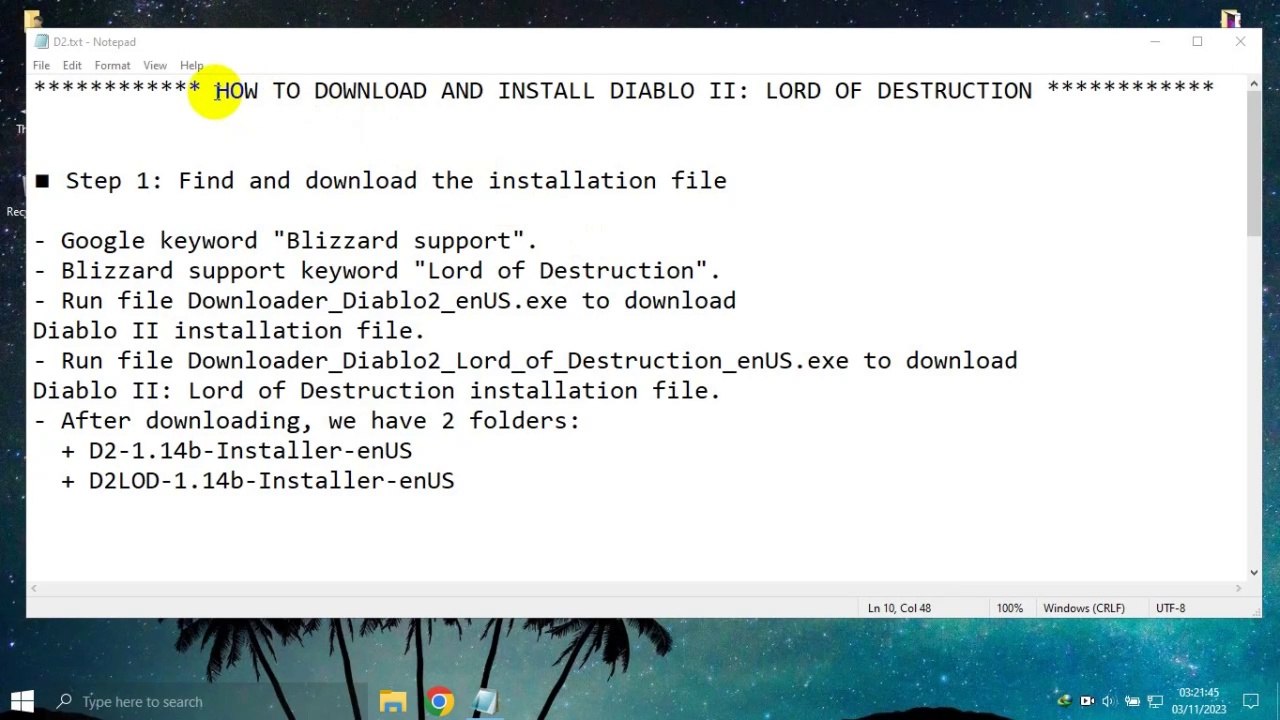The width and height of the screenshot is (1280, 720).
Task: Click the text 'D2-1.14b-Installer-enUS'
Action: point(250,451)
